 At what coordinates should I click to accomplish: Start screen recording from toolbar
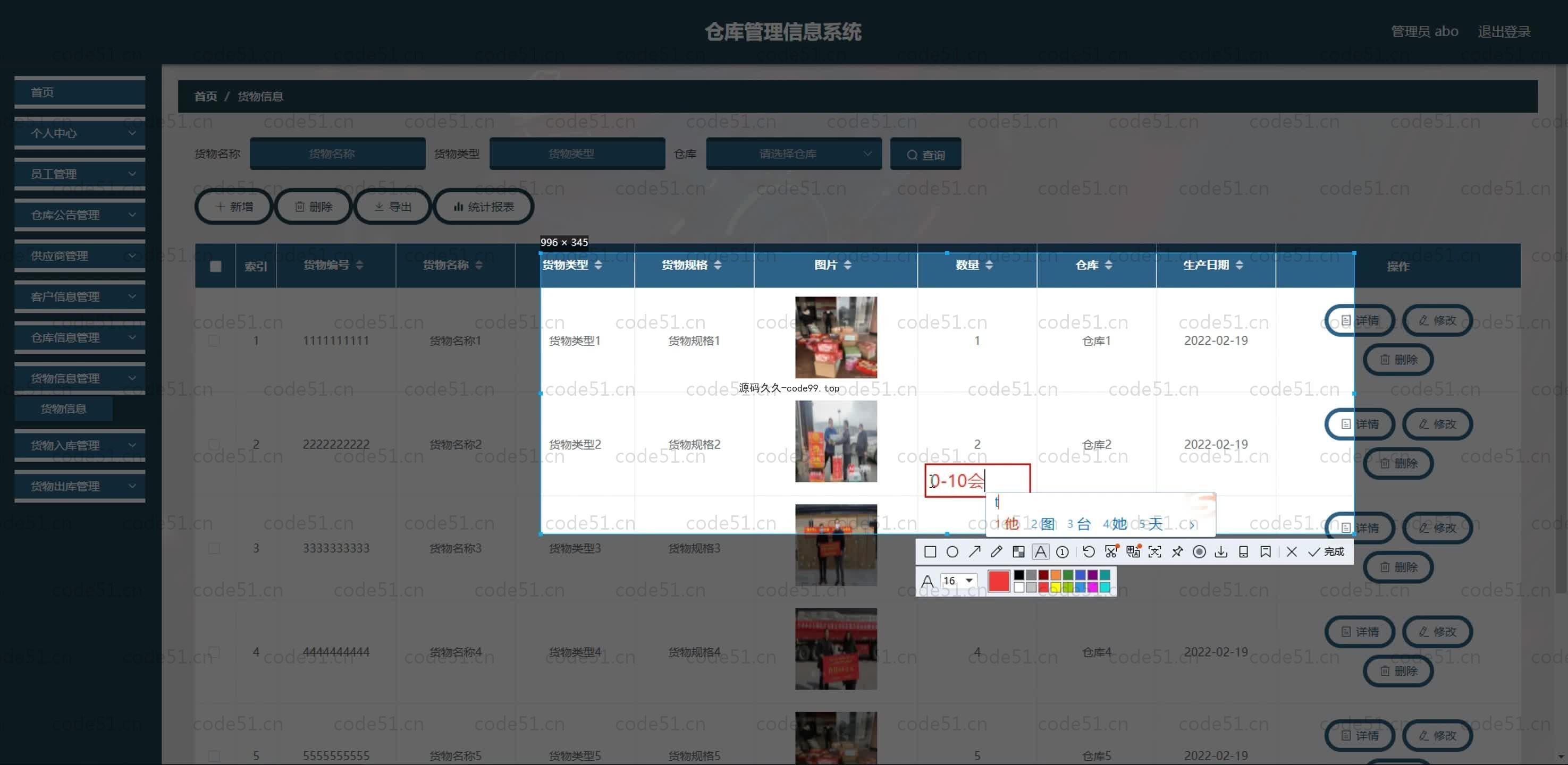[1199, 552]
